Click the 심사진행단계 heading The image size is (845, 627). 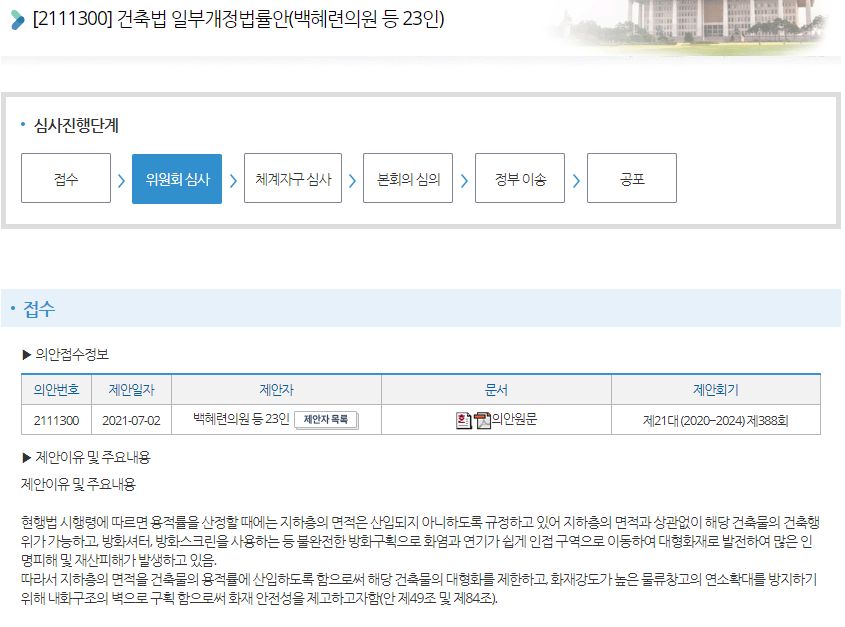76,125
